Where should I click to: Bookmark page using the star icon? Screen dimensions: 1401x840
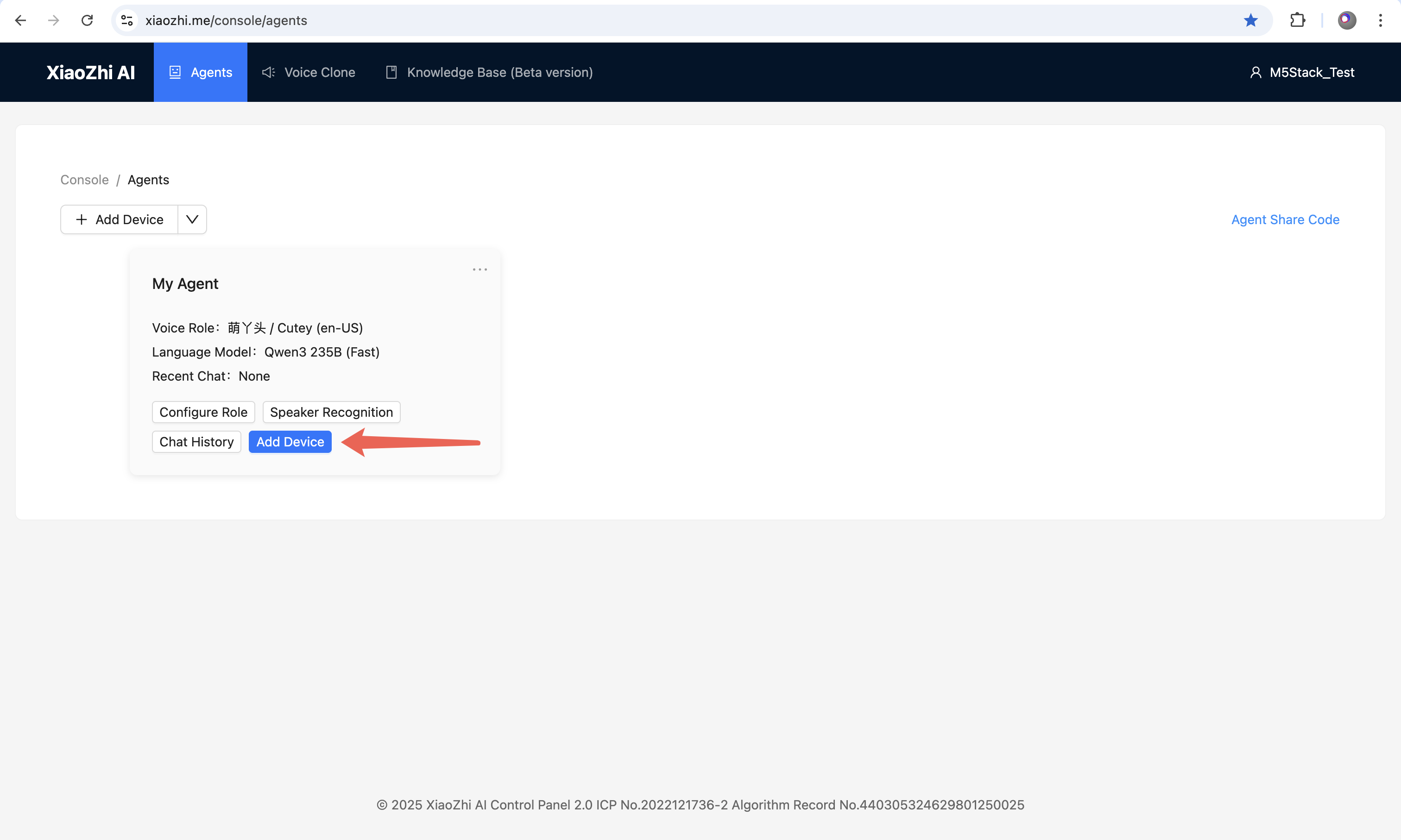pos(1250,21)
